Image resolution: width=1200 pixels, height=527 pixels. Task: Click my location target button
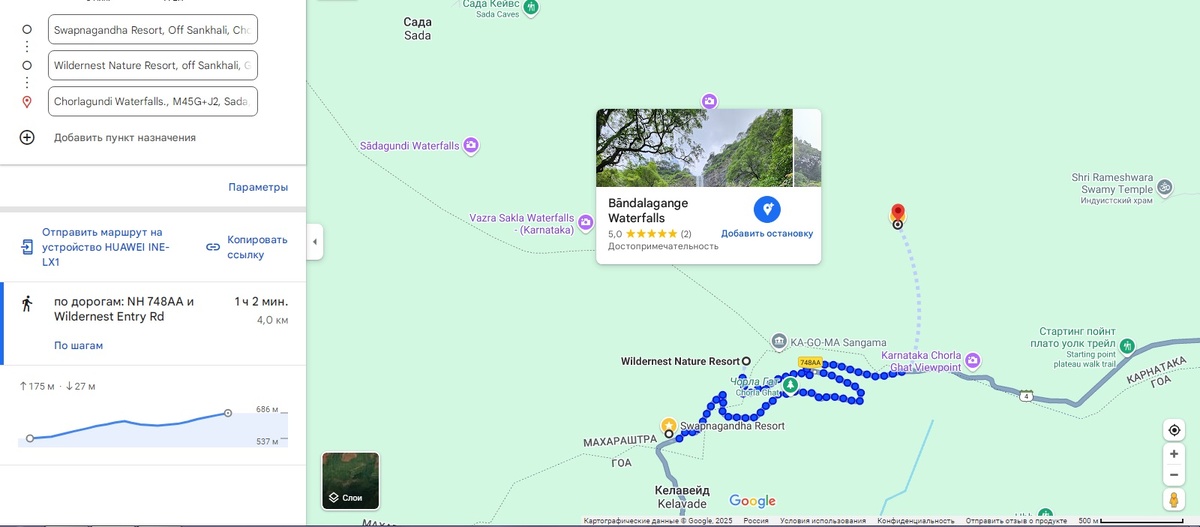1174,430
